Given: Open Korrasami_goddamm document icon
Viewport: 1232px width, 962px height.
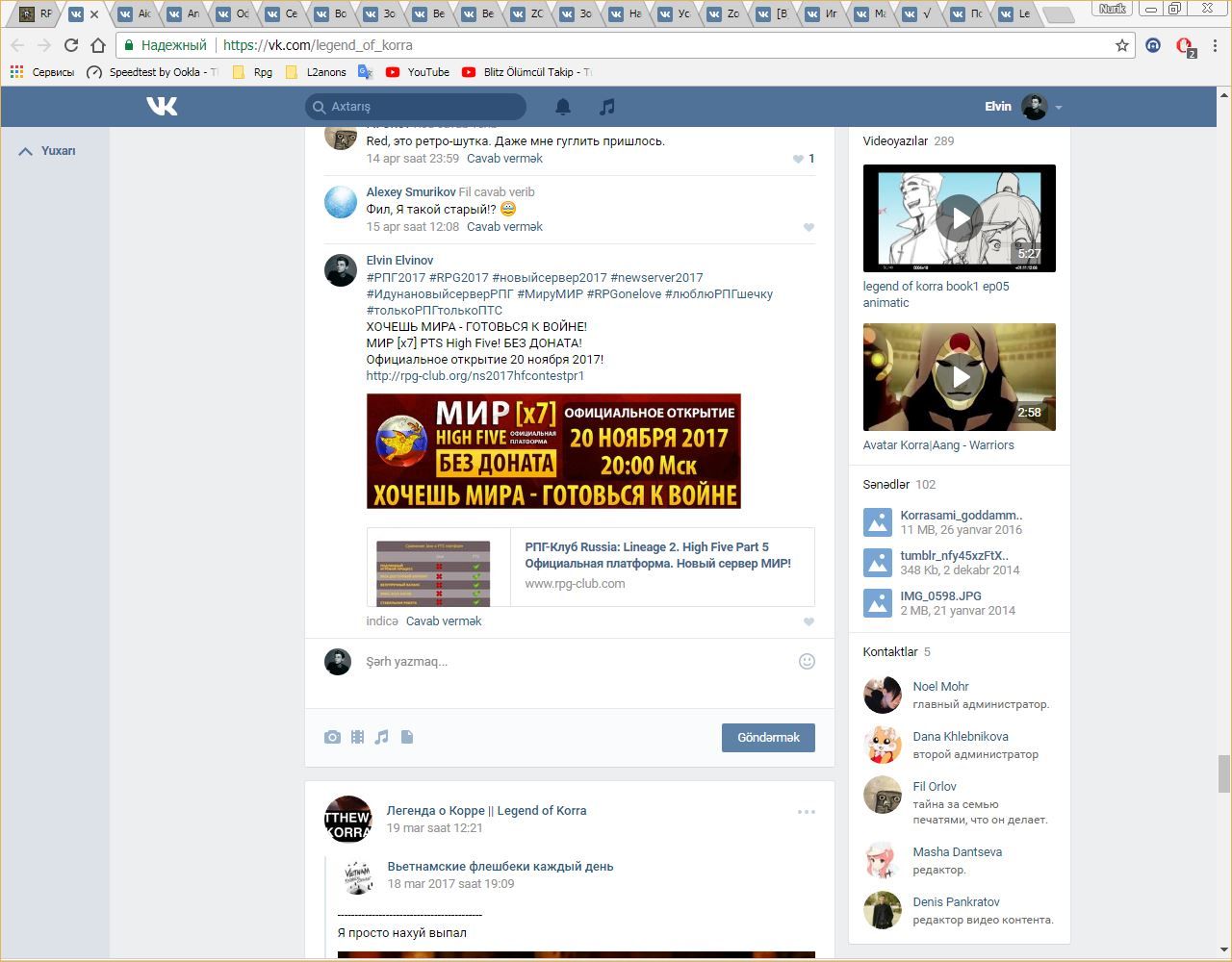Looking at the screenshot, I should click(x=878, y=521).
